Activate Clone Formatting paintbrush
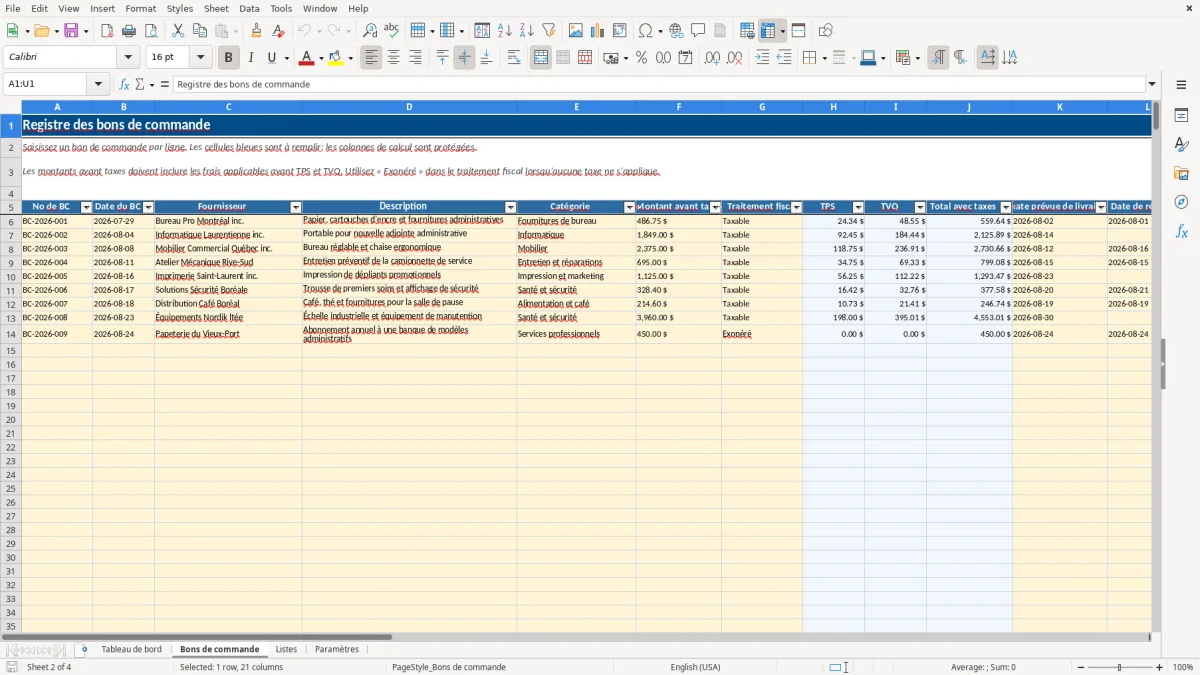The width and height of the screenshot is (1200, 675). point(257,31)
